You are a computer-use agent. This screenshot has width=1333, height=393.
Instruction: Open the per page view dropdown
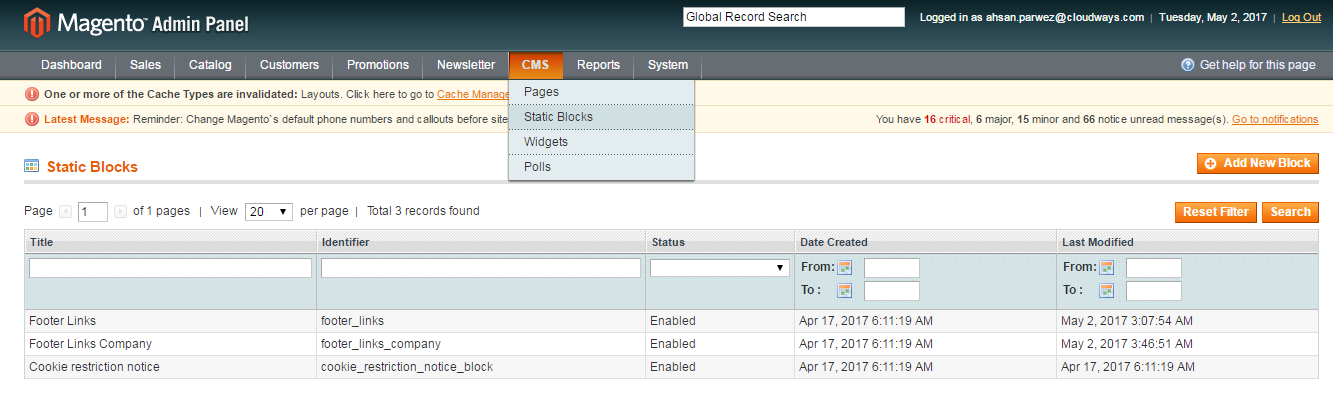[269, 212]
